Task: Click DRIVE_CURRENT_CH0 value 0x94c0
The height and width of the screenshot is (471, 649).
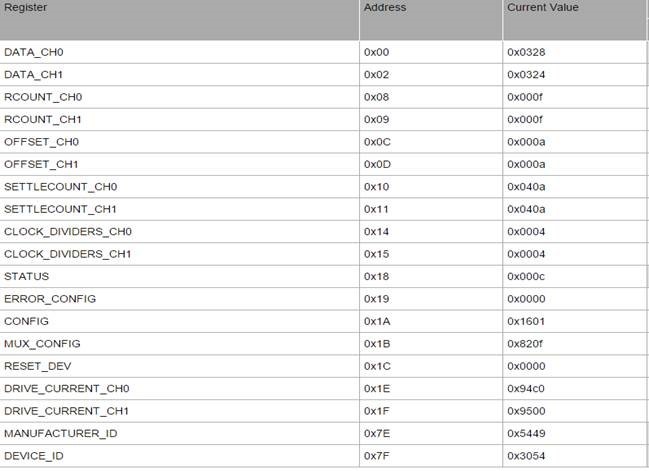Action: (x=526, y=389)
